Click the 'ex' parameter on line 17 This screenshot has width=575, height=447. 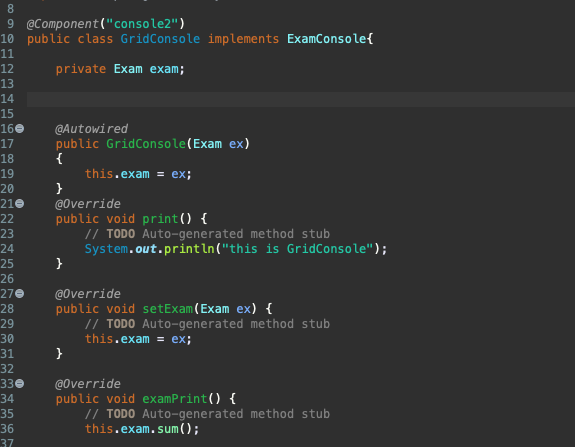[236, 144]
